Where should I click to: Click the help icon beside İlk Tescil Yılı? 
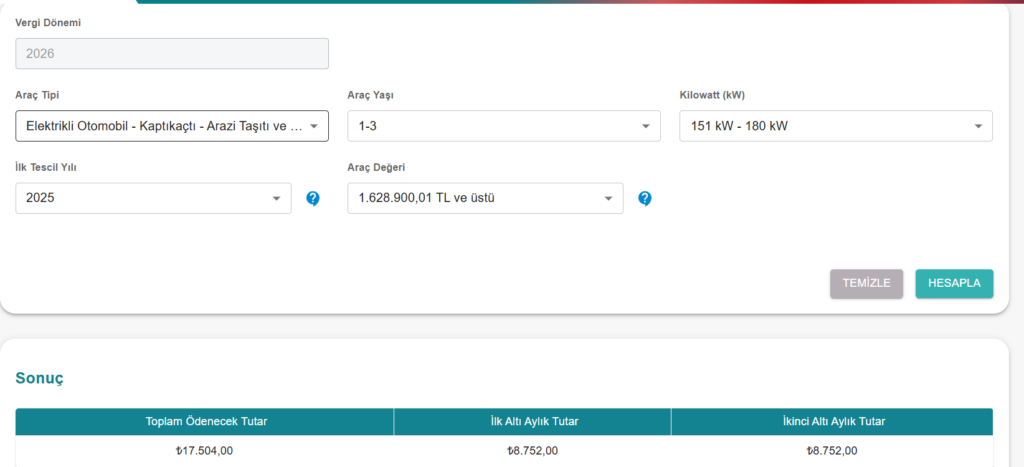313,199
